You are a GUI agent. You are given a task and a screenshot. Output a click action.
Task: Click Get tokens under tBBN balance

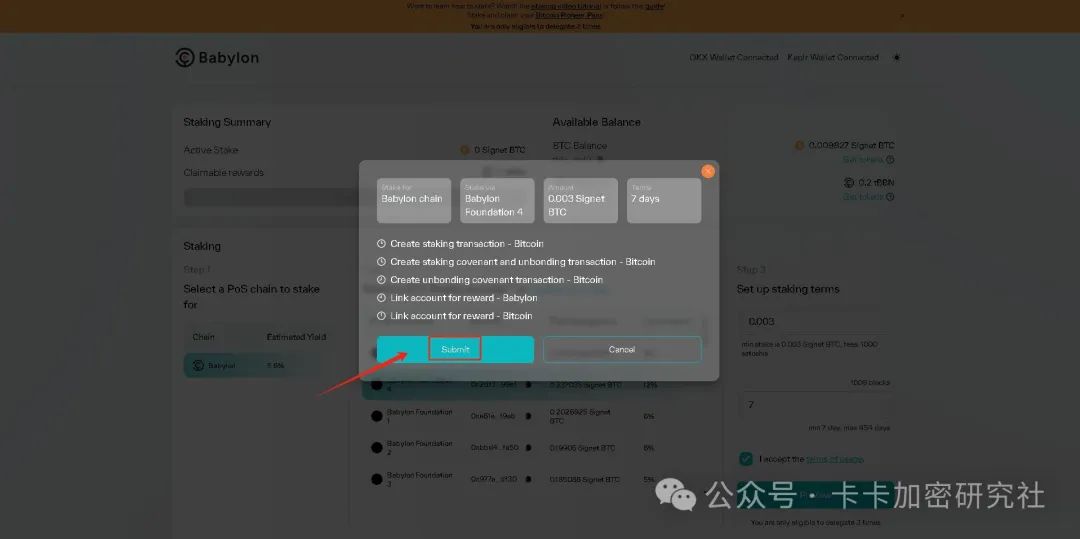point(862,197)
